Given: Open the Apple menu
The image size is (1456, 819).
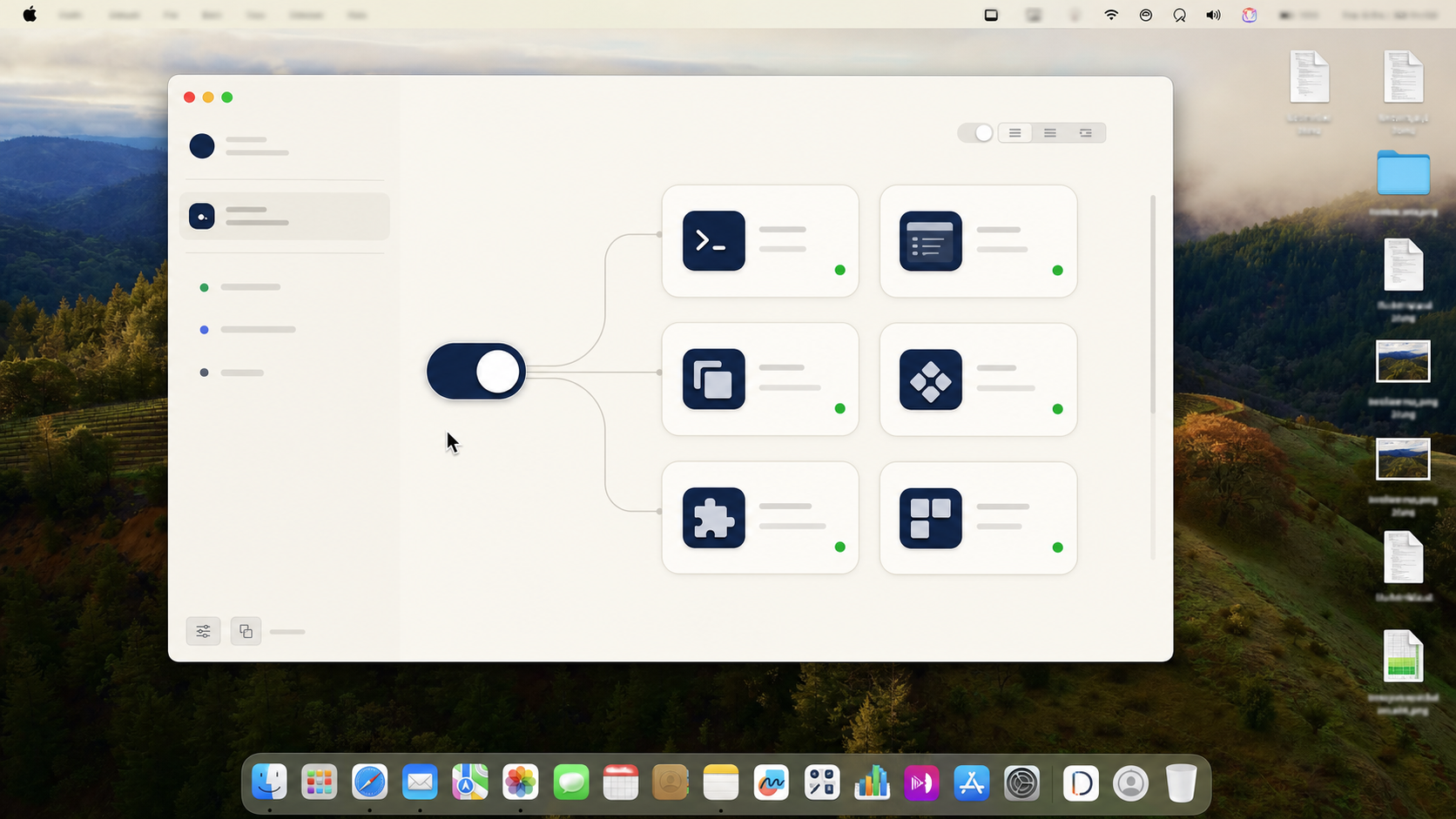Looking at the screenshot, I should pos(30,15).
